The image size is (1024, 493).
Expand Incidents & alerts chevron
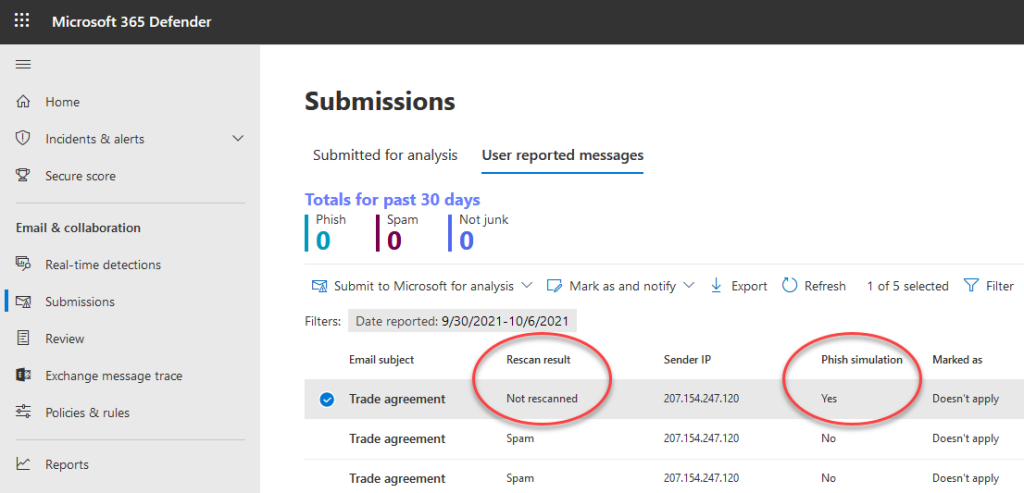pyautogui.click(x=237, y=139)
